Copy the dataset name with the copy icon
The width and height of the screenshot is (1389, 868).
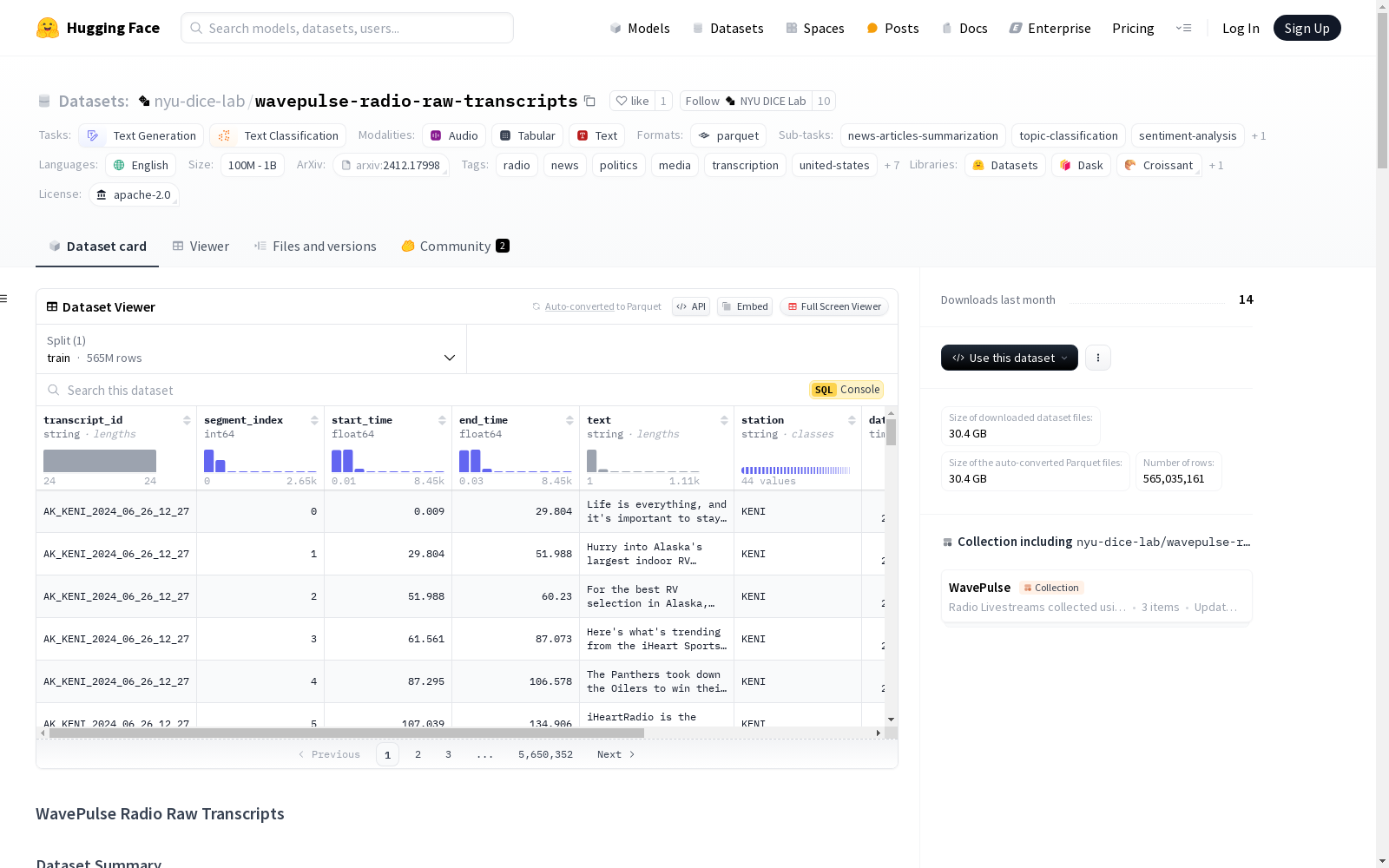pyautogui.click(x=589, y=101)
